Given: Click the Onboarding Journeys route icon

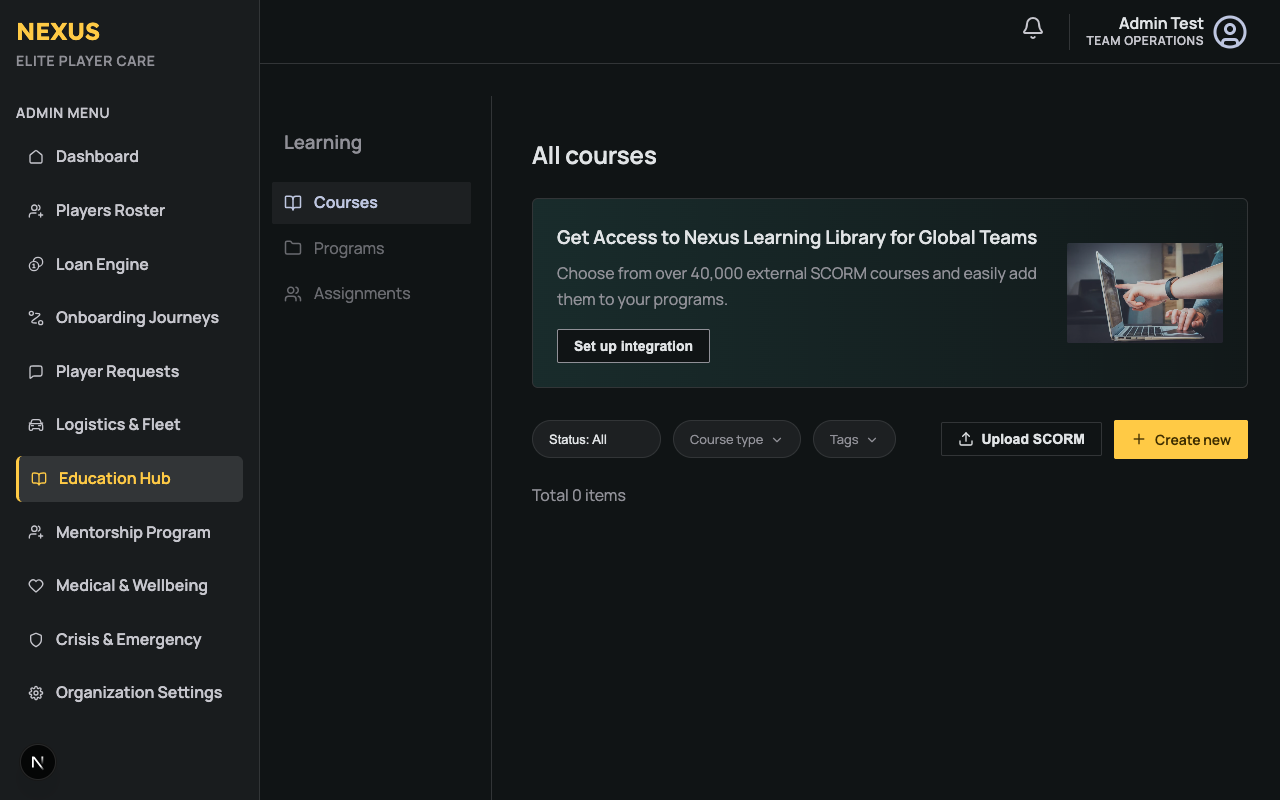Looking at the screenshot, I should pyautogui.click(x=36, y=318).
